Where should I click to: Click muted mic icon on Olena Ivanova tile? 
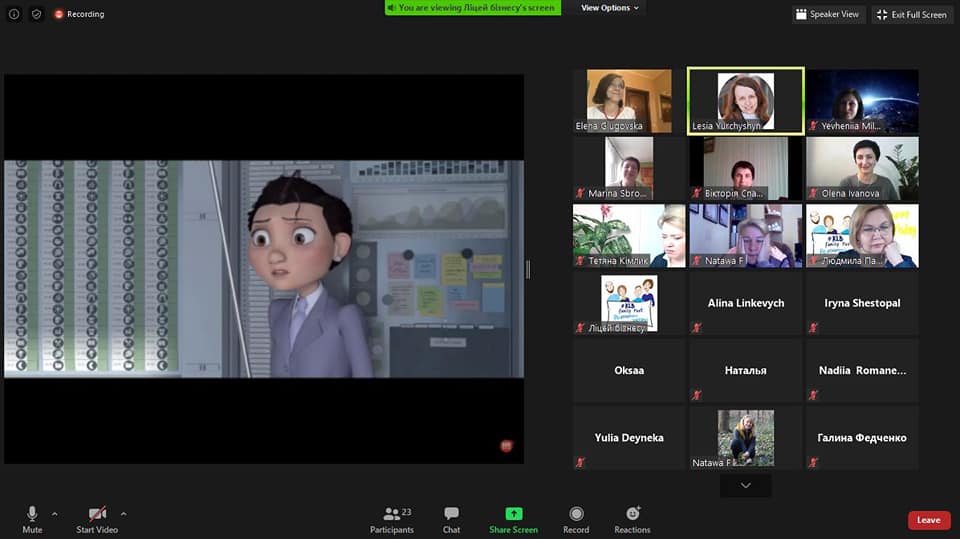(813, 193)
